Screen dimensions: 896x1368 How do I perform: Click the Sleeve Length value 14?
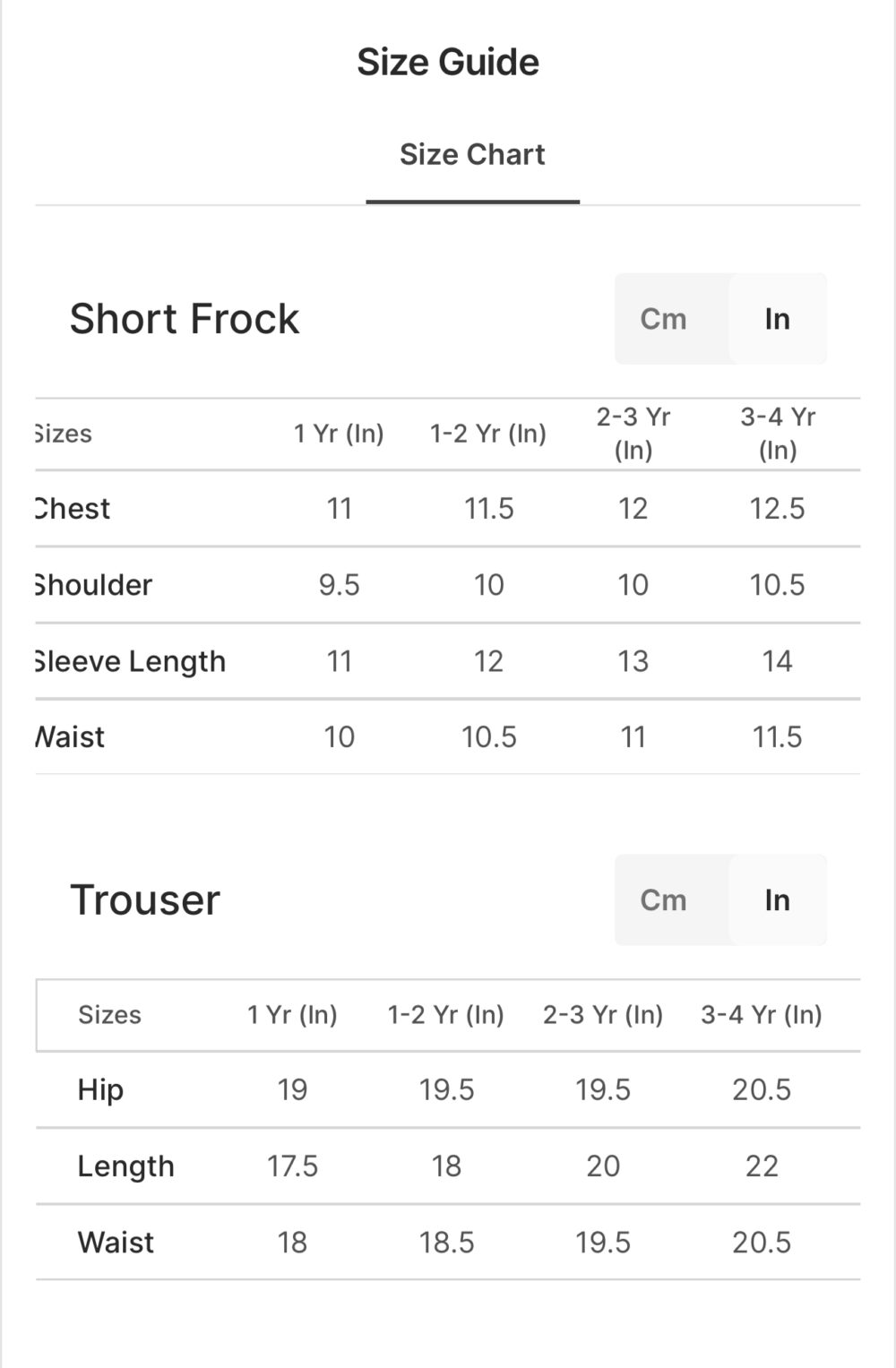coord(778,661)
